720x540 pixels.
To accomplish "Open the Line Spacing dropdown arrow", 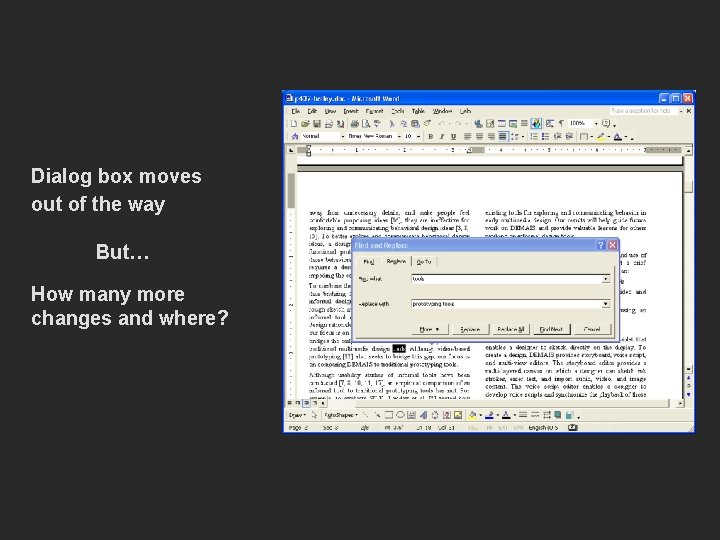I will coord(523,136).
